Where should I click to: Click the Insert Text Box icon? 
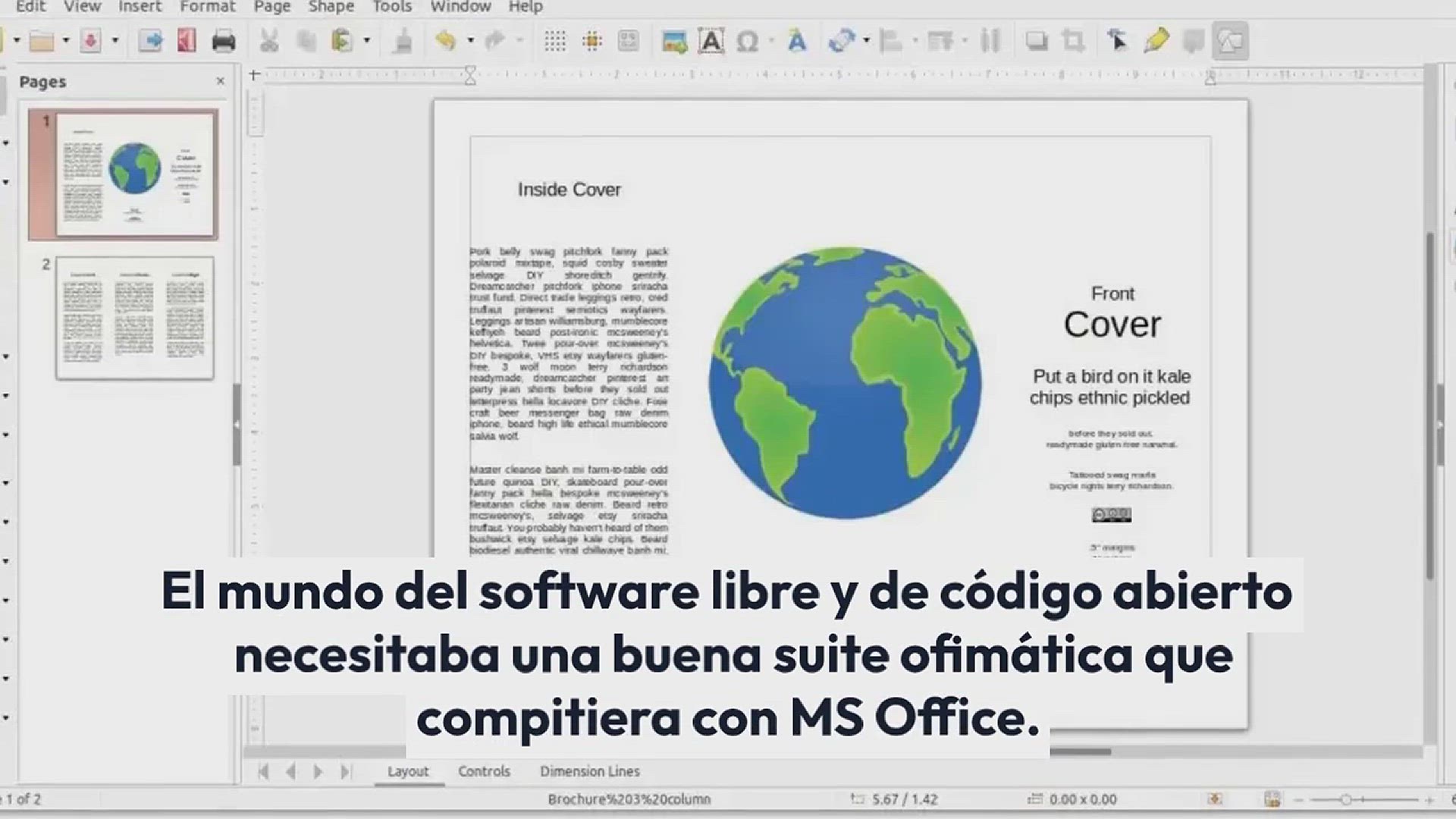coord(711,41)
